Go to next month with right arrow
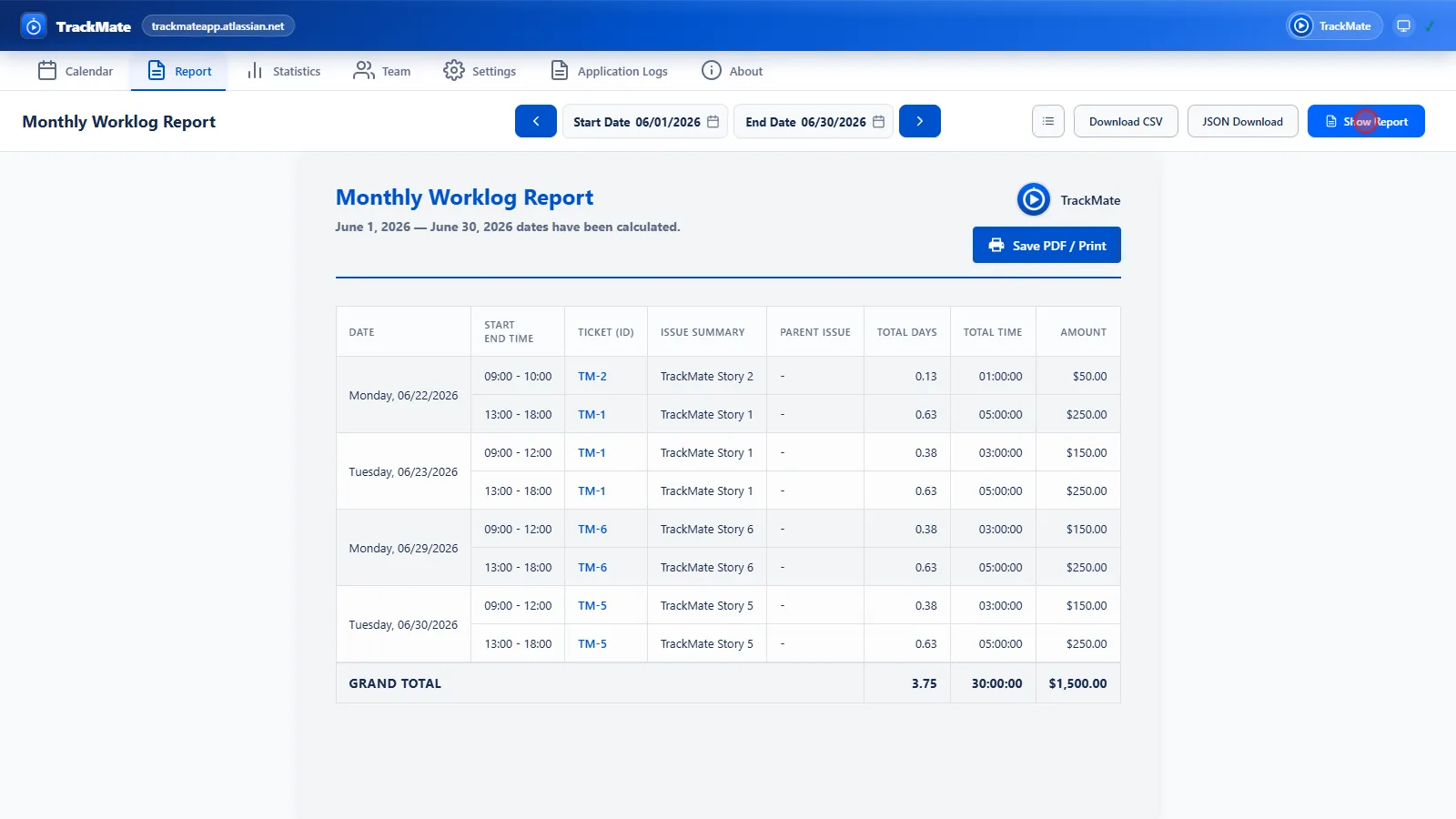Screen dimensions: 1456x819 [x=920, y=121]
